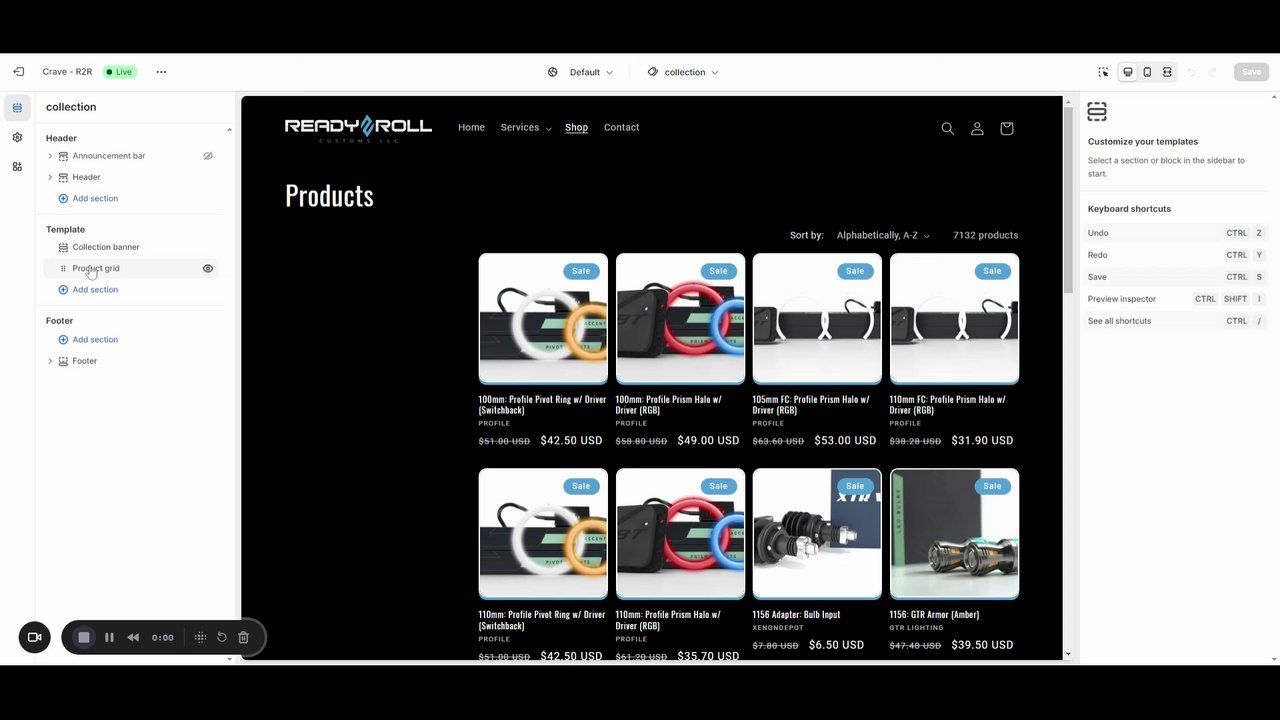The width and height of the screenshot is (1280, 720).
Task: Switch to mobile preview mode
Action: pyautogui.click(x=1147, y=72)
